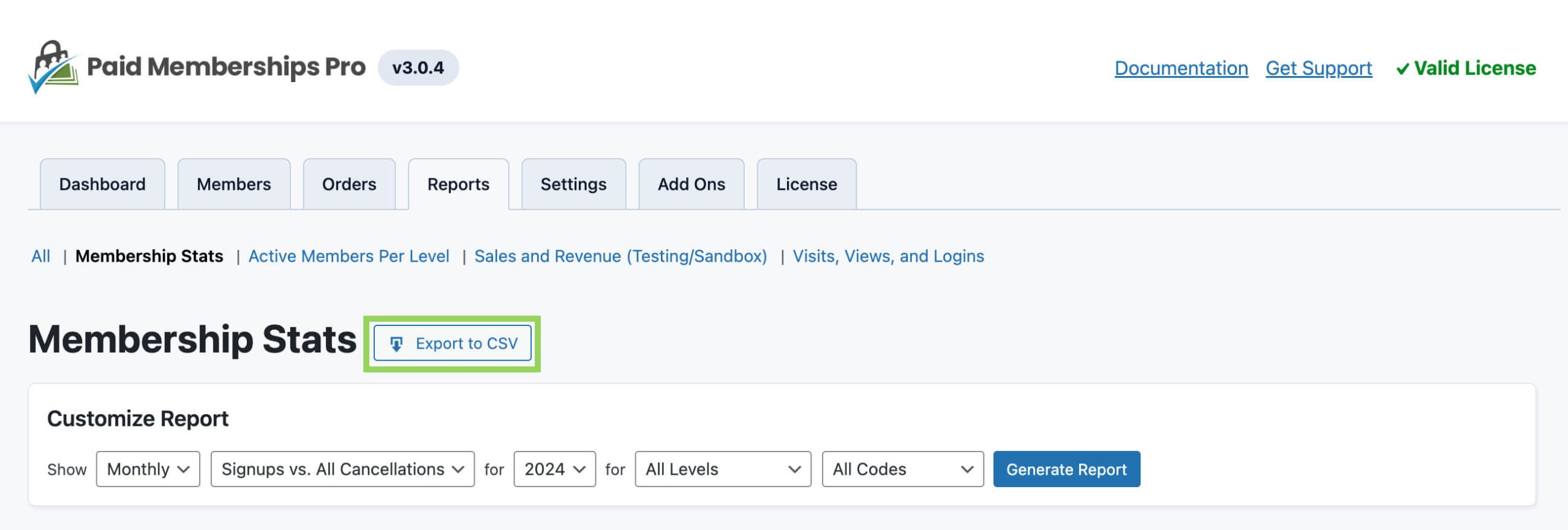Expand the All Codes dropdown
Image resolution: width=1568 pixels, height=530 pixels.
click(x=903, y=469)
